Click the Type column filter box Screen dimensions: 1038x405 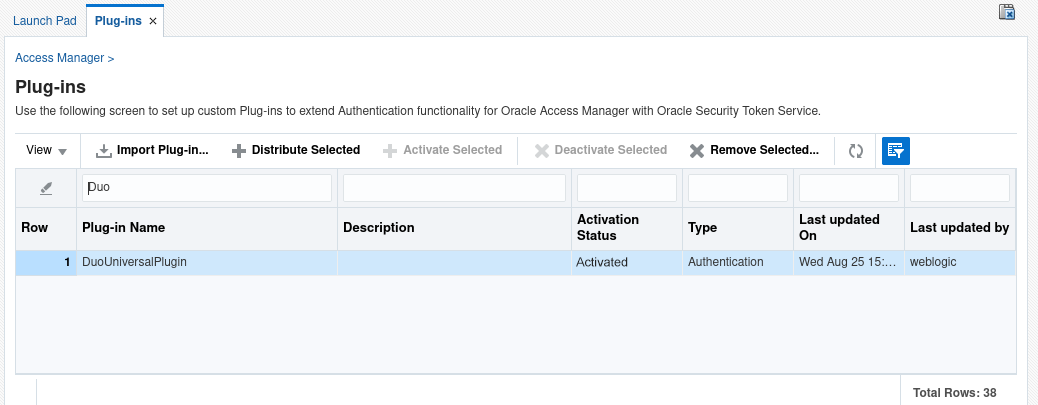tap(738, 188)
